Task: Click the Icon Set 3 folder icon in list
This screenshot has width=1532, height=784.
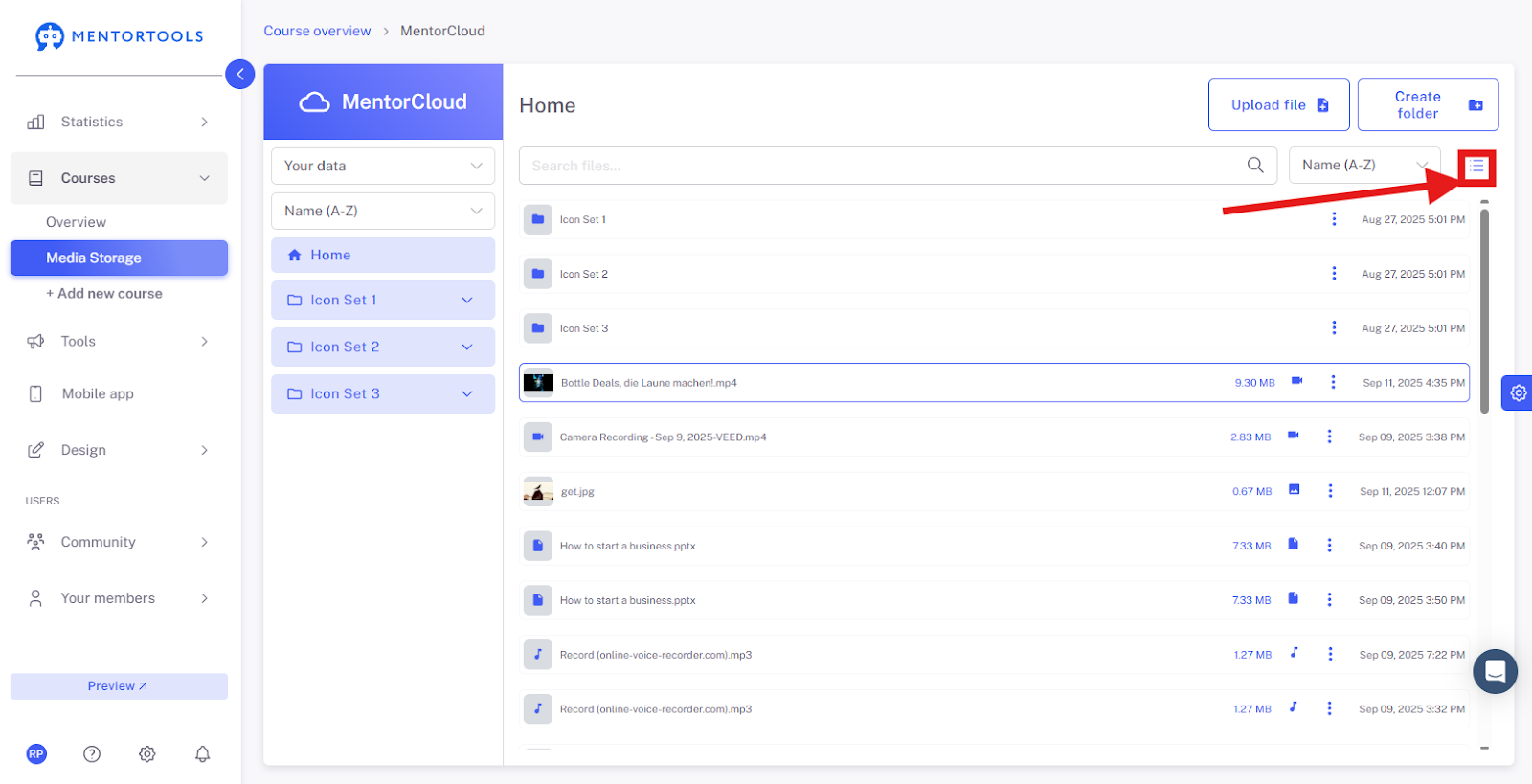Action: tap(538, 328)
